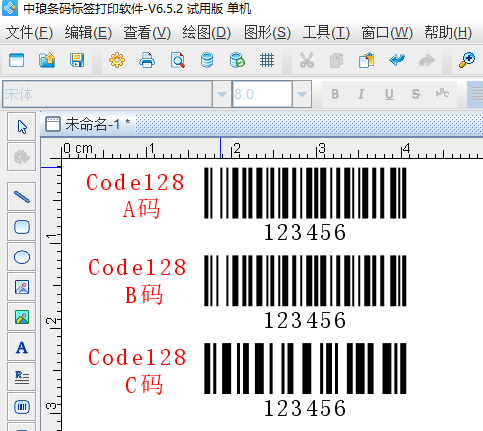Open the 文件(F) menu
Viewport: 483px width, 431px height.
pyautogui.click(x=29, y=33)
